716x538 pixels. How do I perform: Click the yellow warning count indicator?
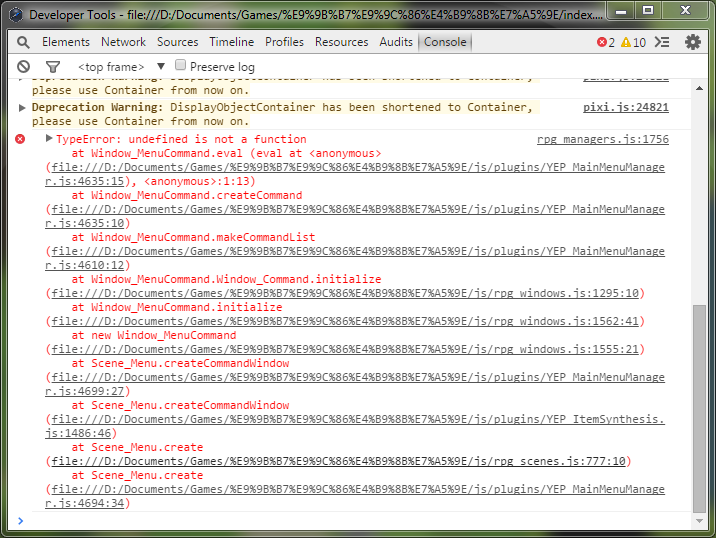coord(633,42)
